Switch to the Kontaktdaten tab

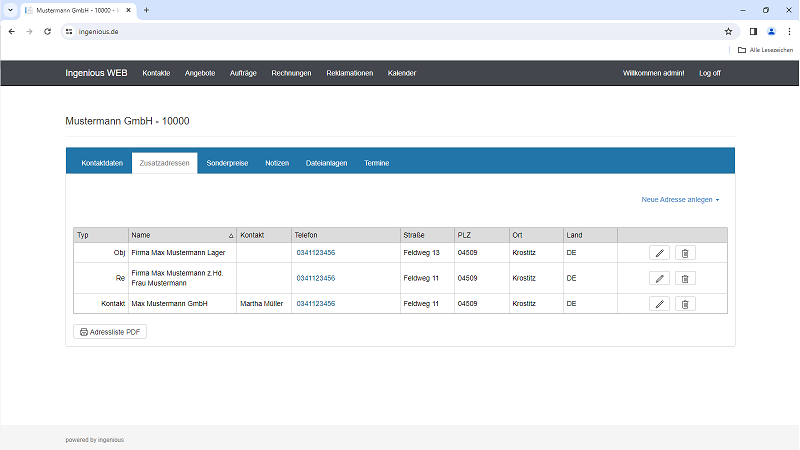[102, 163]
